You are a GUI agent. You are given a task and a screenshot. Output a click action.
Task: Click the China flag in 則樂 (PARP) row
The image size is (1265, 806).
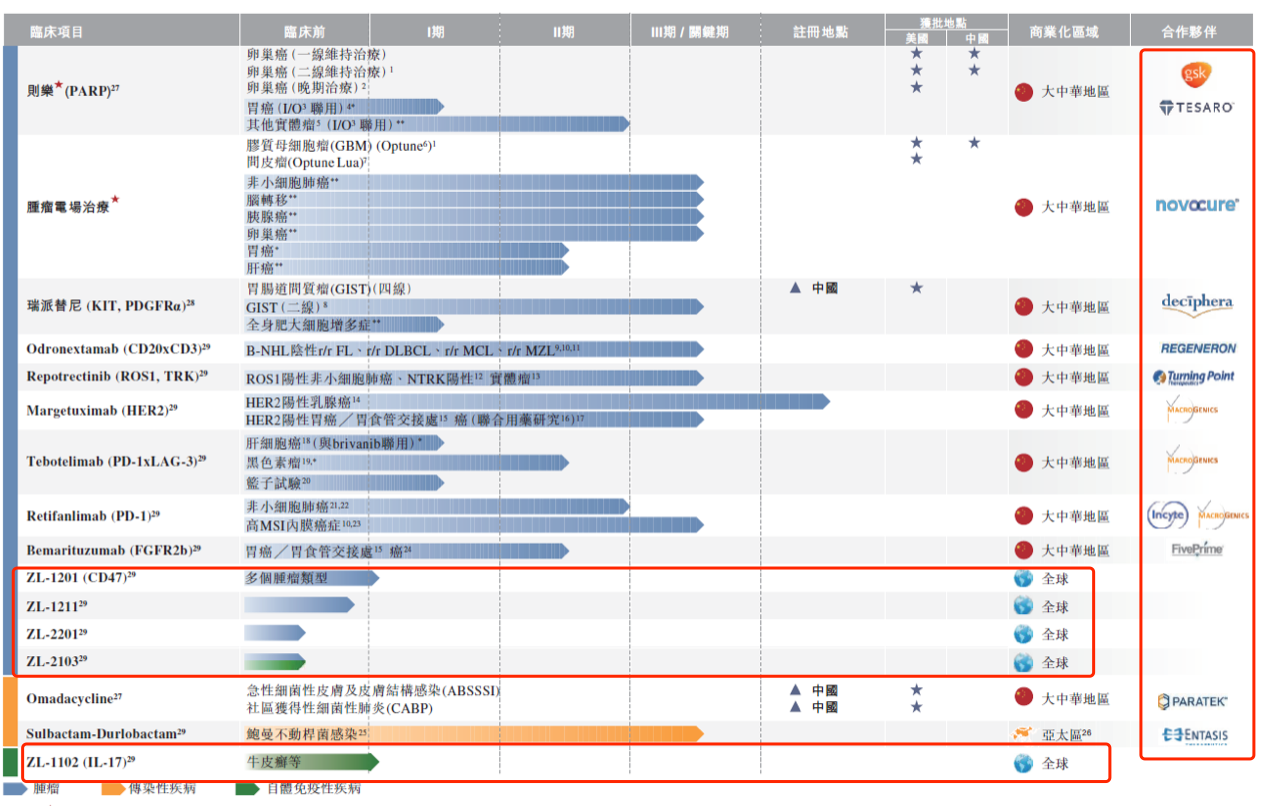[1023, 91]
